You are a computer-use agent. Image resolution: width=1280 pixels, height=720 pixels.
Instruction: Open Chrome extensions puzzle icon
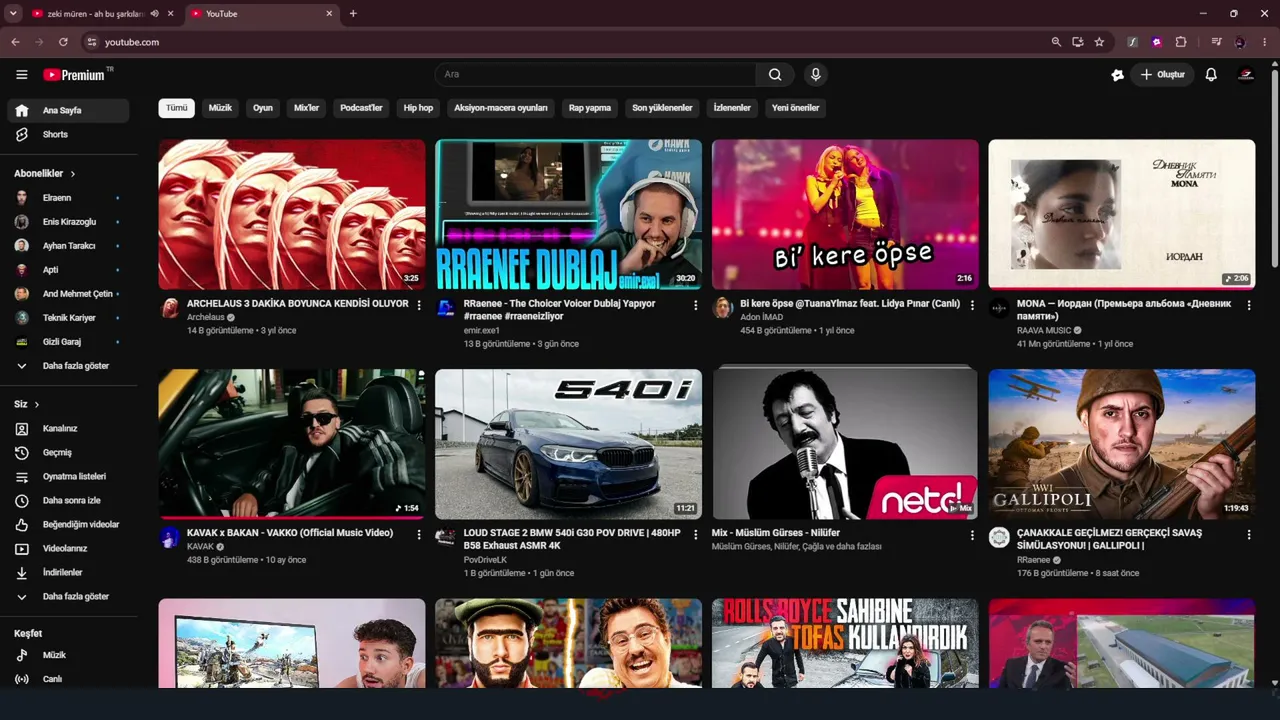click(1181, 42)
